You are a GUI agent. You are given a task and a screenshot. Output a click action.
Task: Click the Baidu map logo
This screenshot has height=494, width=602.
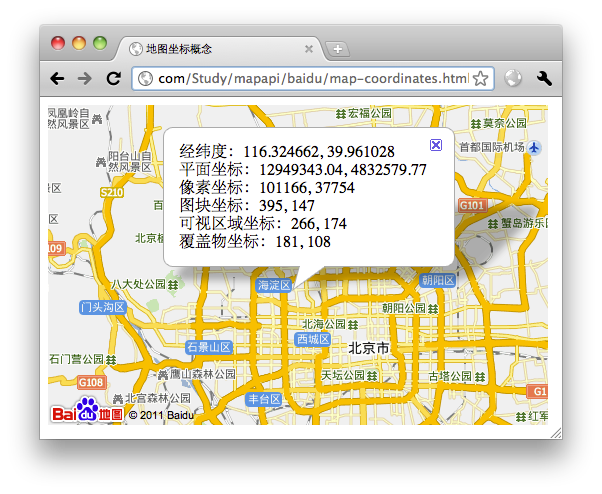point(87,411)
